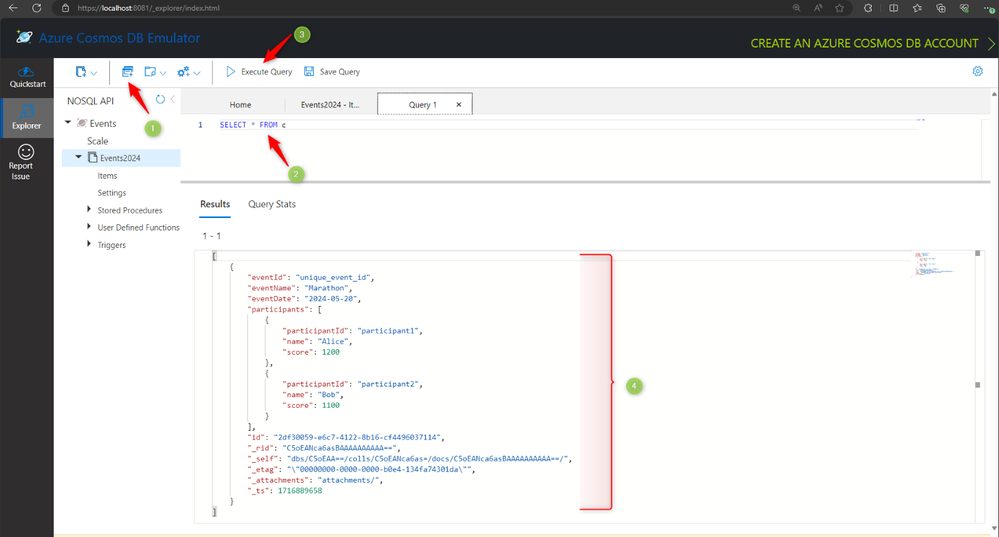
Task: Open the browser split screen icon
Action: tap(894, 8)
